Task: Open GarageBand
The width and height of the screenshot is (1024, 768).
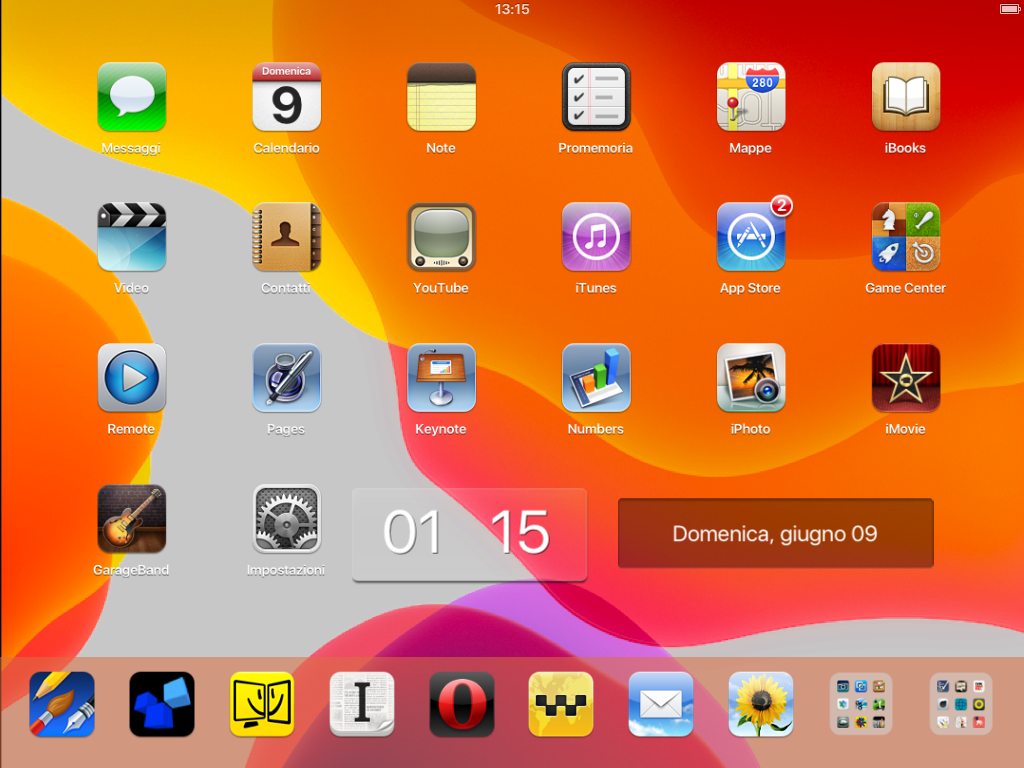Action: pyautogui.click(x=131, y=519)
